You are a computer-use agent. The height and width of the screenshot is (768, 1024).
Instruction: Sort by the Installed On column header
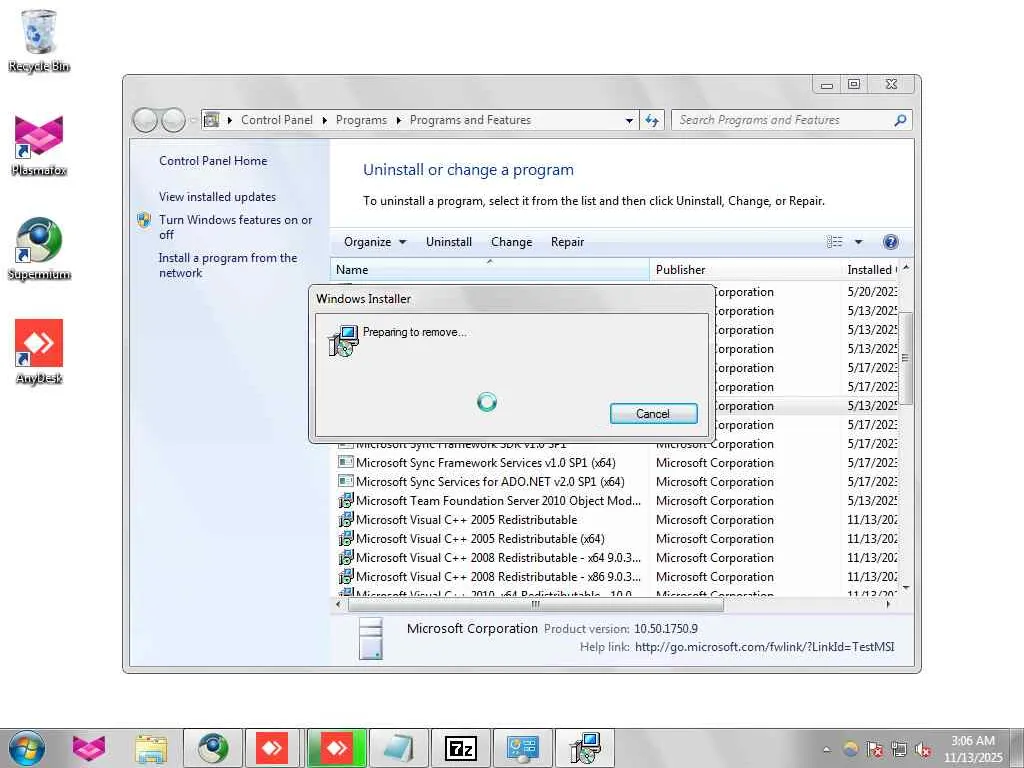pos(871,270)
